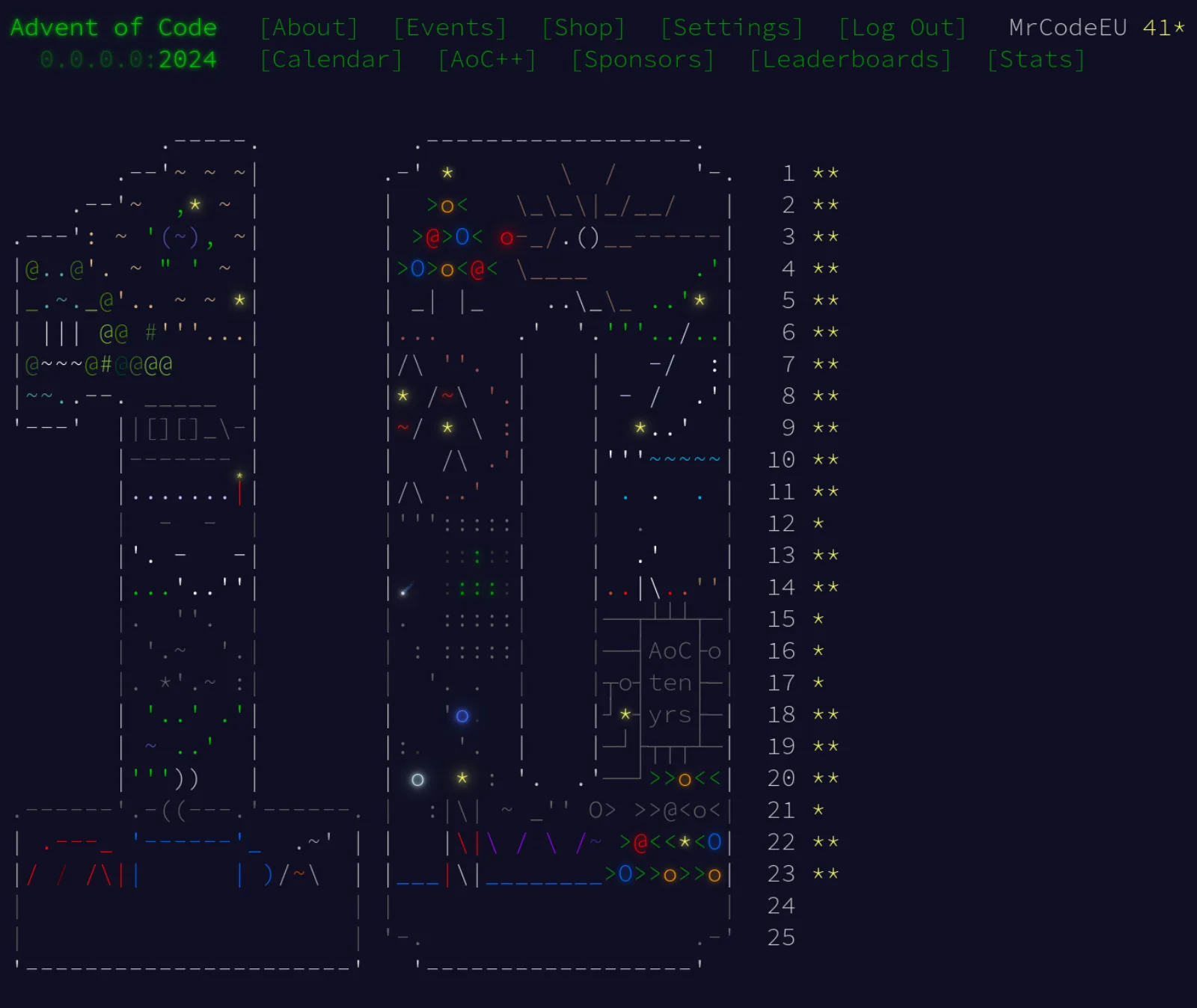Click the gold stars beside day 23
Viewport: 1197px width, 1008px height.
coord(826,873)
